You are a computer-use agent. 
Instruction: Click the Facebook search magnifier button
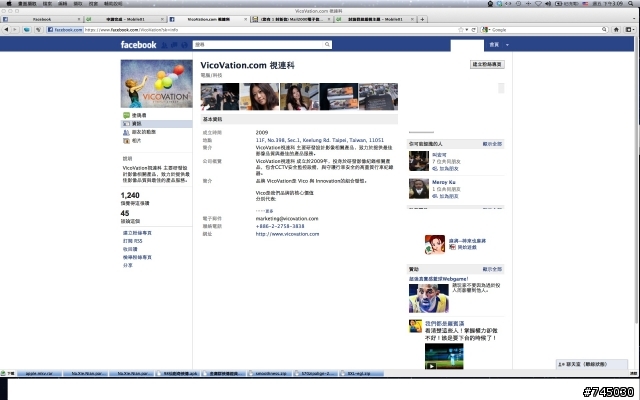(327, 44)
